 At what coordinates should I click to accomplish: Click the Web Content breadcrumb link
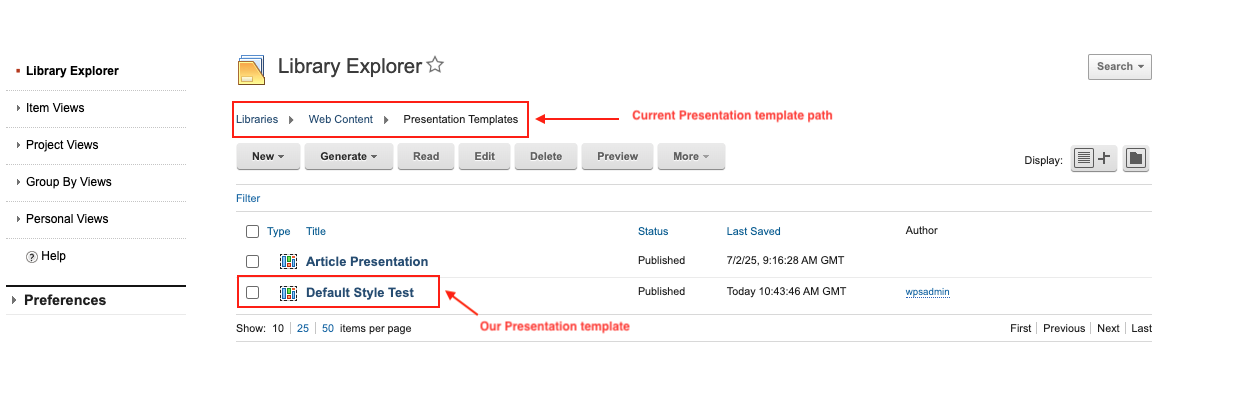coord(340,119)
